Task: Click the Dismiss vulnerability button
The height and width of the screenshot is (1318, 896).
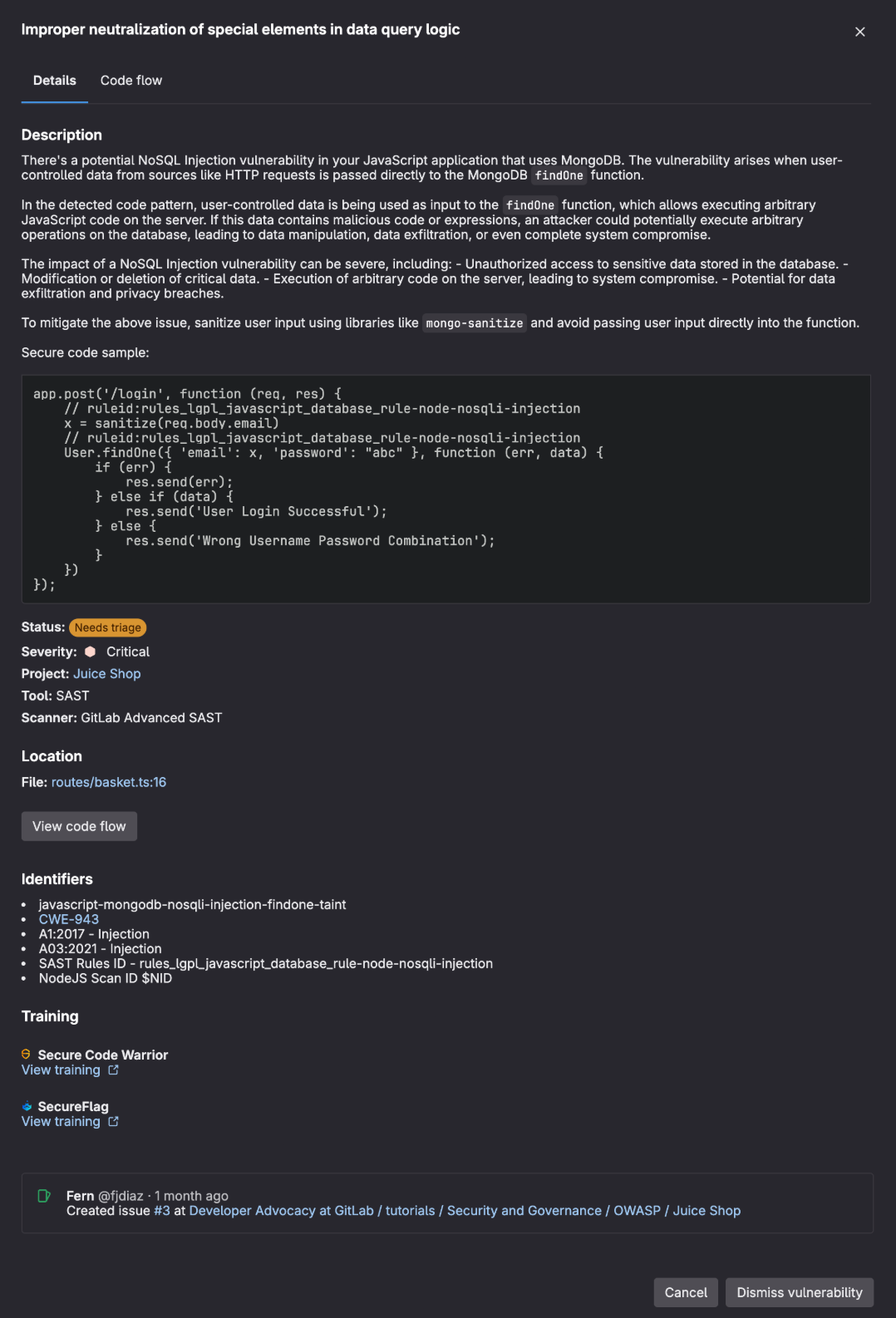Action: coord(799,1292)
